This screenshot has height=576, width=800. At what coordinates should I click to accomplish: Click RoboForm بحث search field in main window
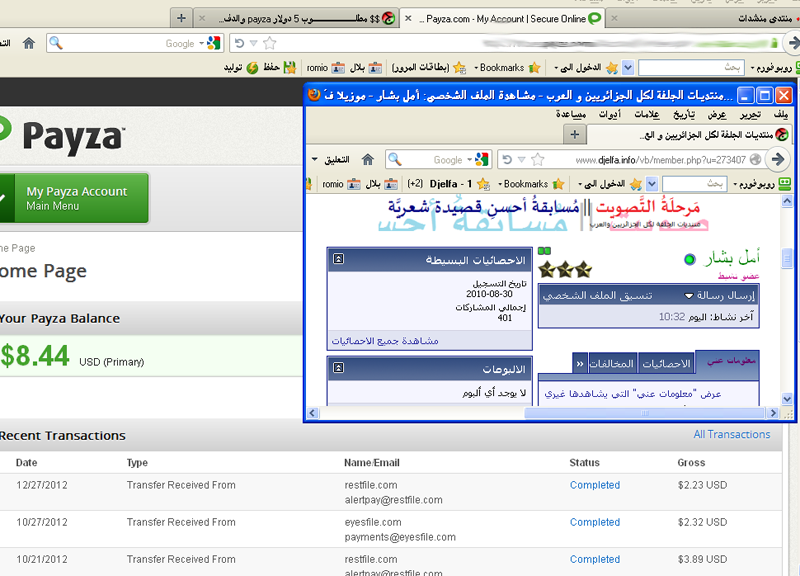pyautogui.click(x=691, y=67)
